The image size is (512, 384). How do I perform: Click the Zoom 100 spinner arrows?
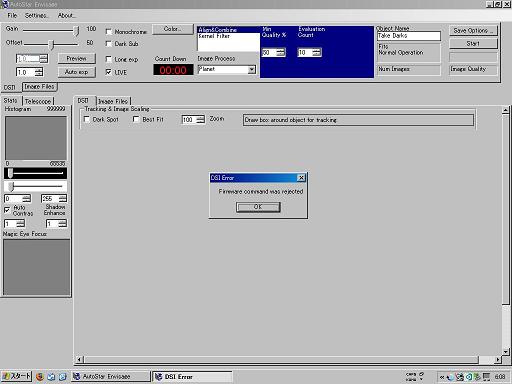point(200,119)
